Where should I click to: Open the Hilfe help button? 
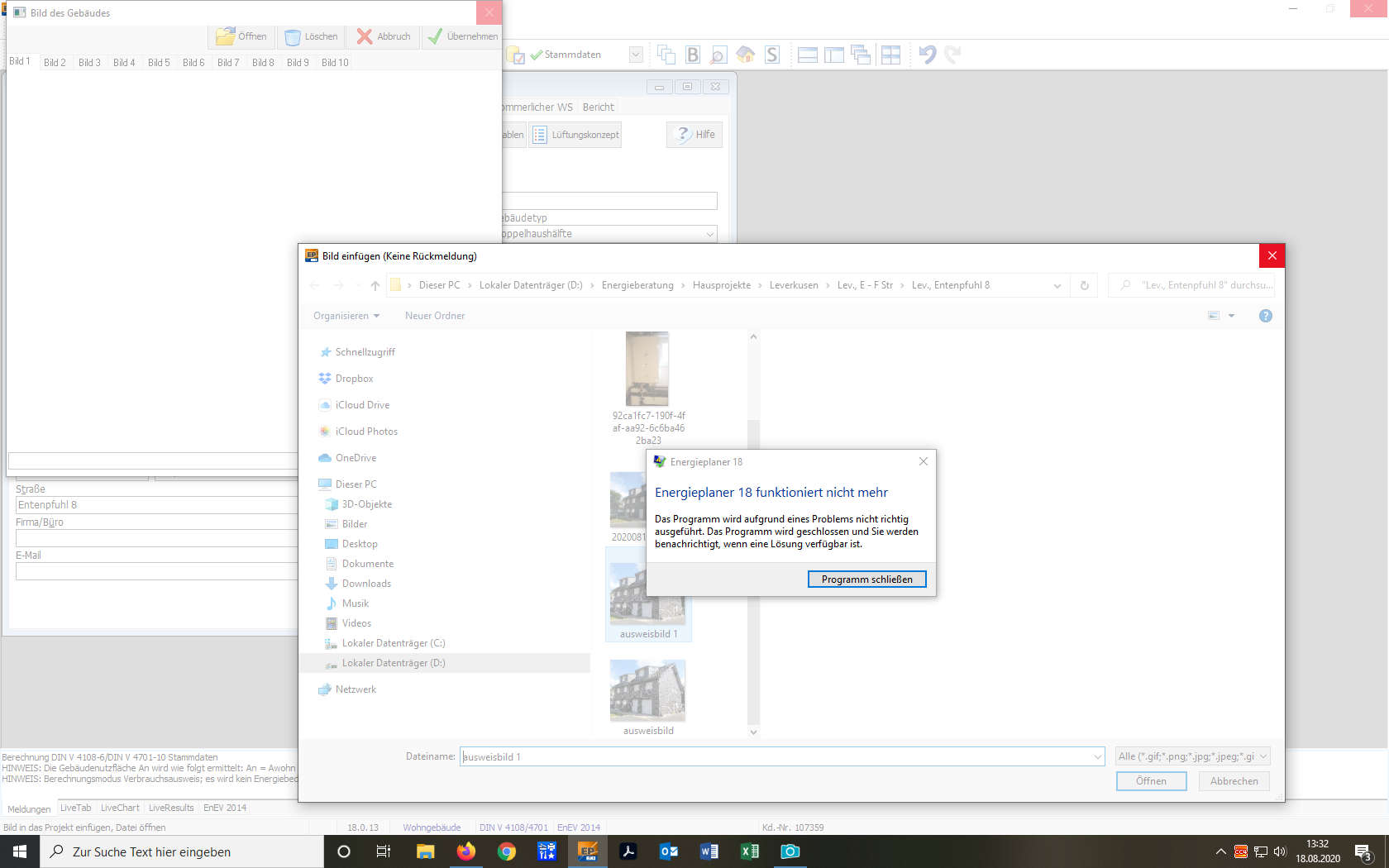pyautogui.click(x=694, y=135)
